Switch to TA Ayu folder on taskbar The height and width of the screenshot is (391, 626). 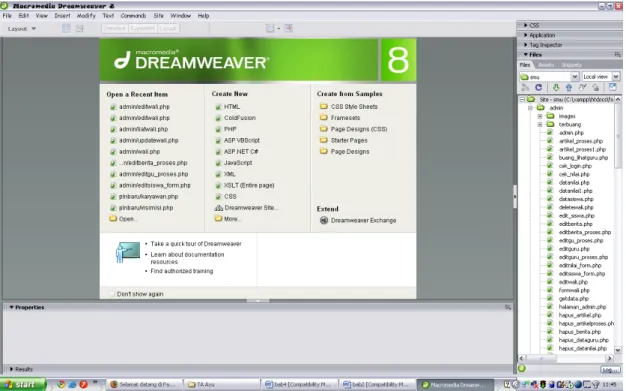221,385
